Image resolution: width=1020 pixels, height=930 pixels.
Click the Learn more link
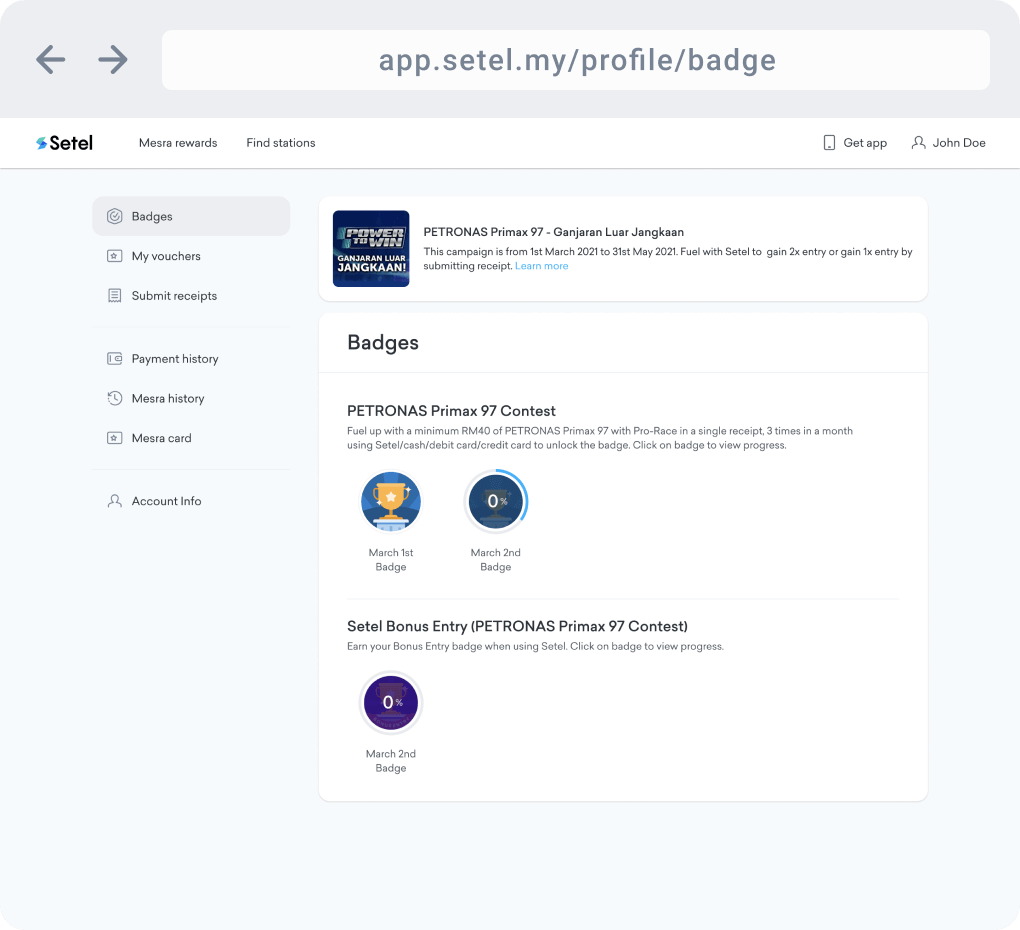coord(542,266)
